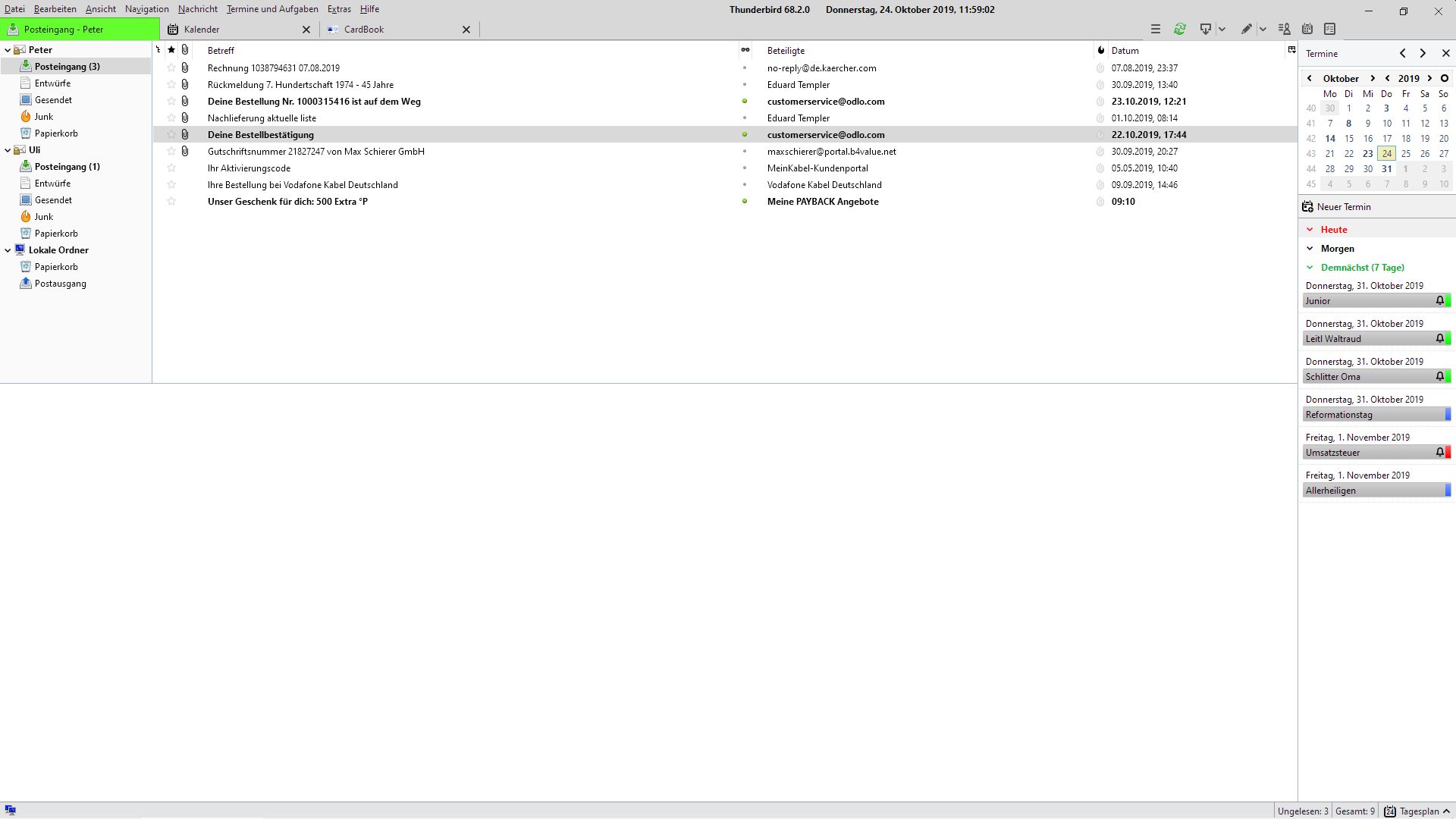1456x819 pixels.
Task: Click the pencil write message icon
Action: tap(1246, 29)
